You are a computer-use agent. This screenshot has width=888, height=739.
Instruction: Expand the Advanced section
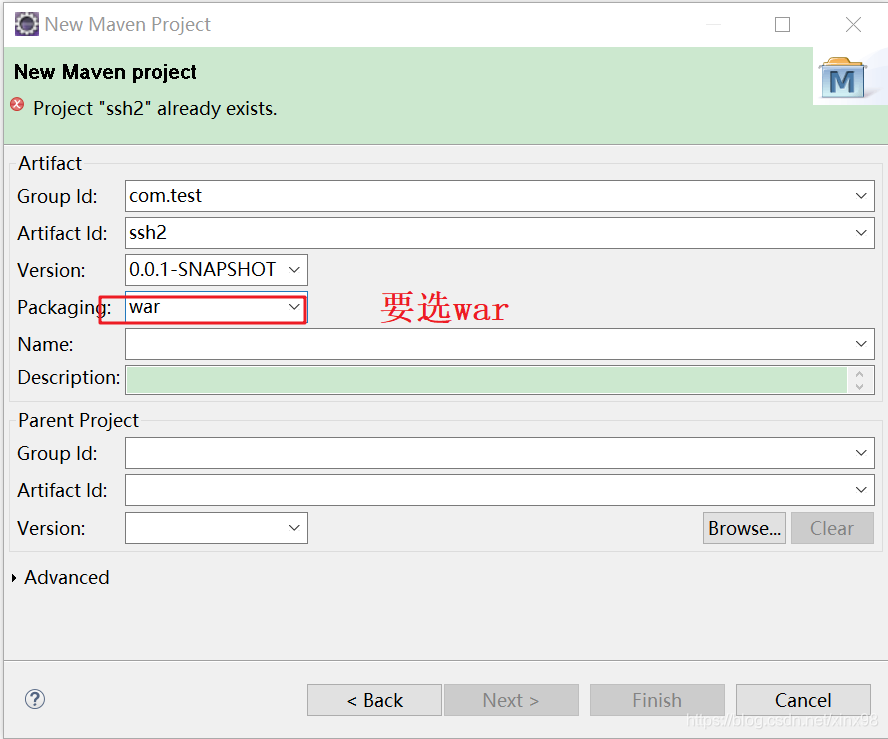coord(14,578)
